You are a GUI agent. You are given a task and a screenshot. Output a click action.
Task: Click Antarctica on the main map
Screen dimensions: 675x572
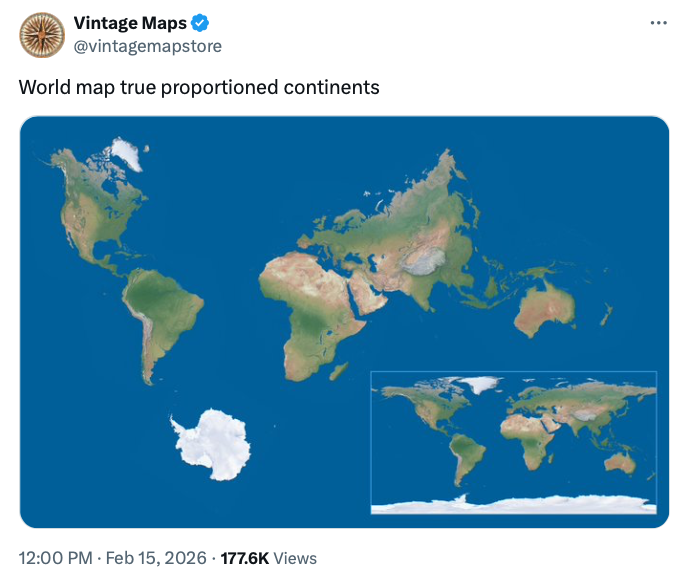click(x=209, y=443)
